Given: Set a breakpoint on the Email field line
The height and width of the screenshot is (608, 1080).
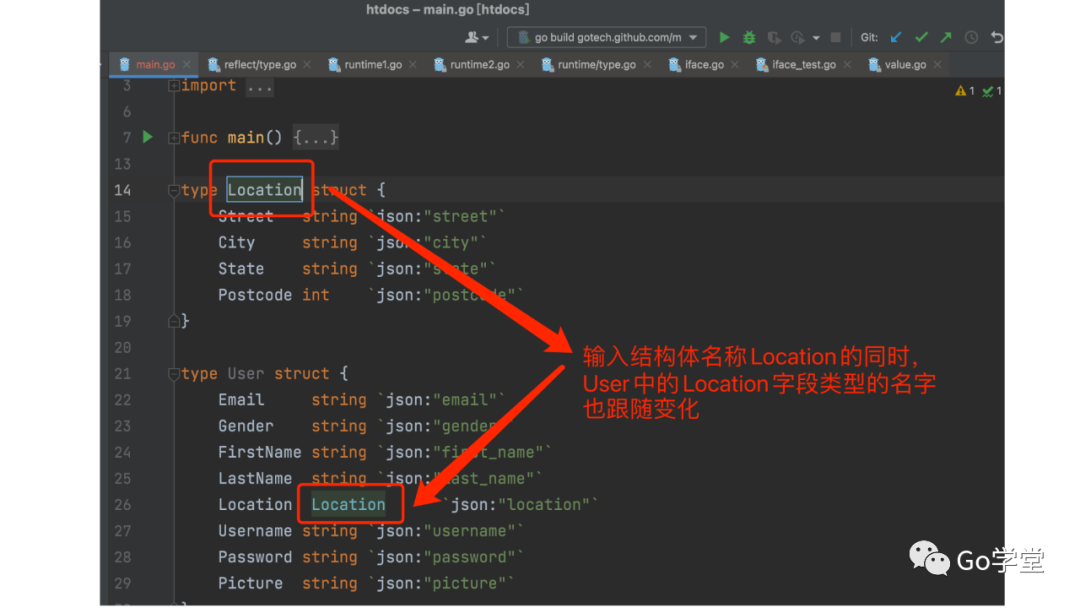Looking at the screenshot, I should point(154,399).
